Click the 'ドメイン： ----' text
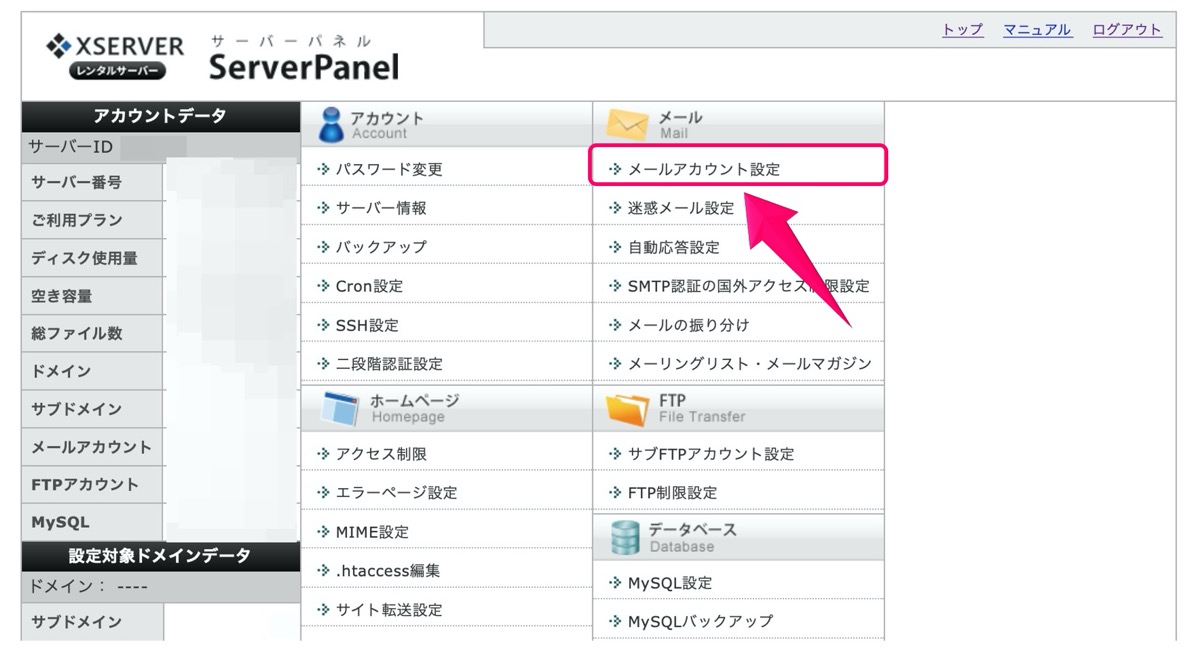This screenshot has width=1200, height=671. [x=89, y=586]
